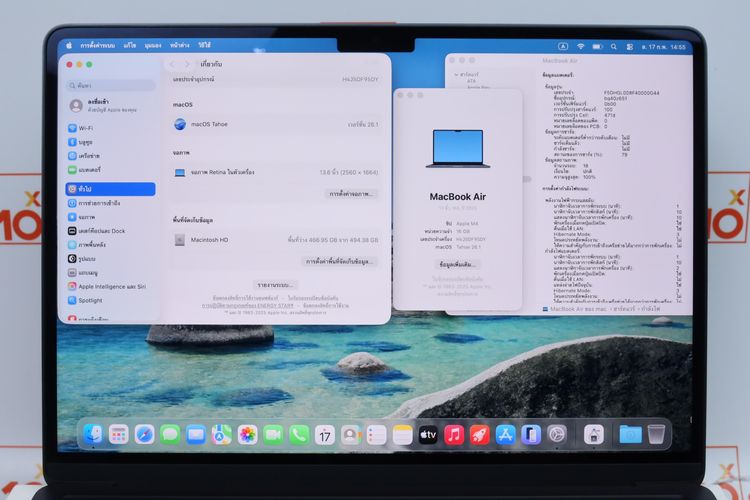Select Wallpaper item in Settings sidebar

(x=110, y=245)
